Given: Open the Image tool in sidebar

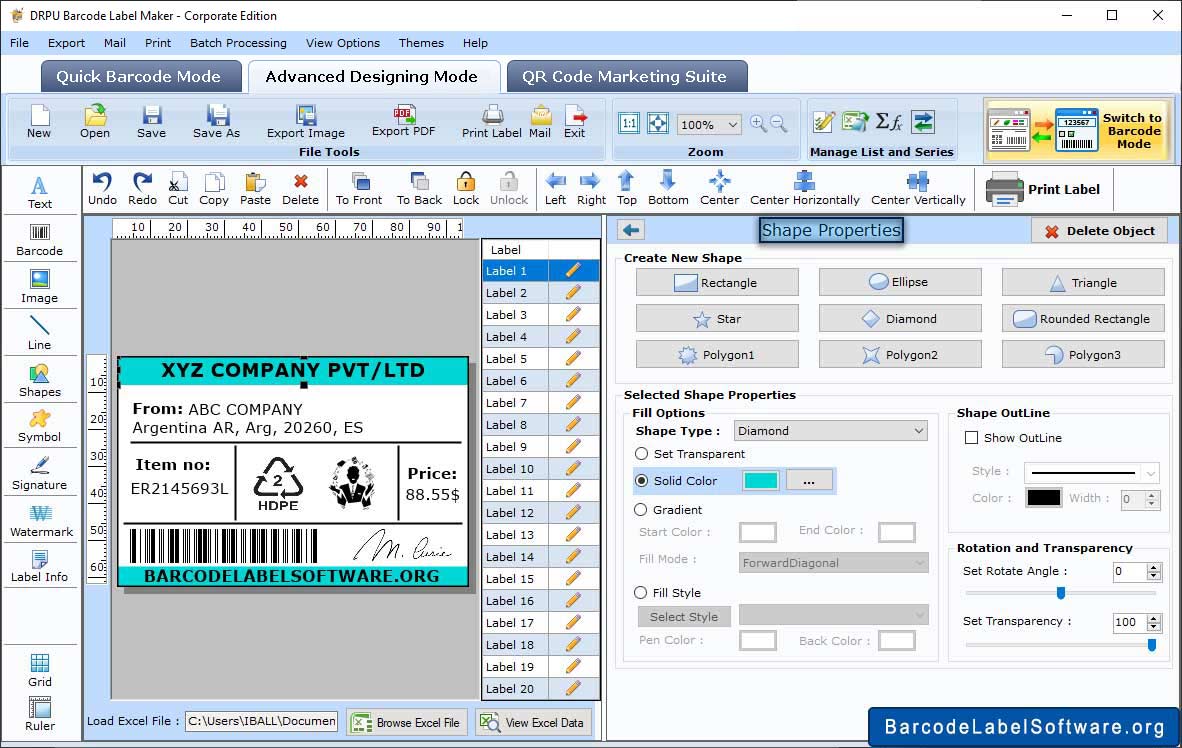Looking at the screenshot, I should [x=39, y=287].
